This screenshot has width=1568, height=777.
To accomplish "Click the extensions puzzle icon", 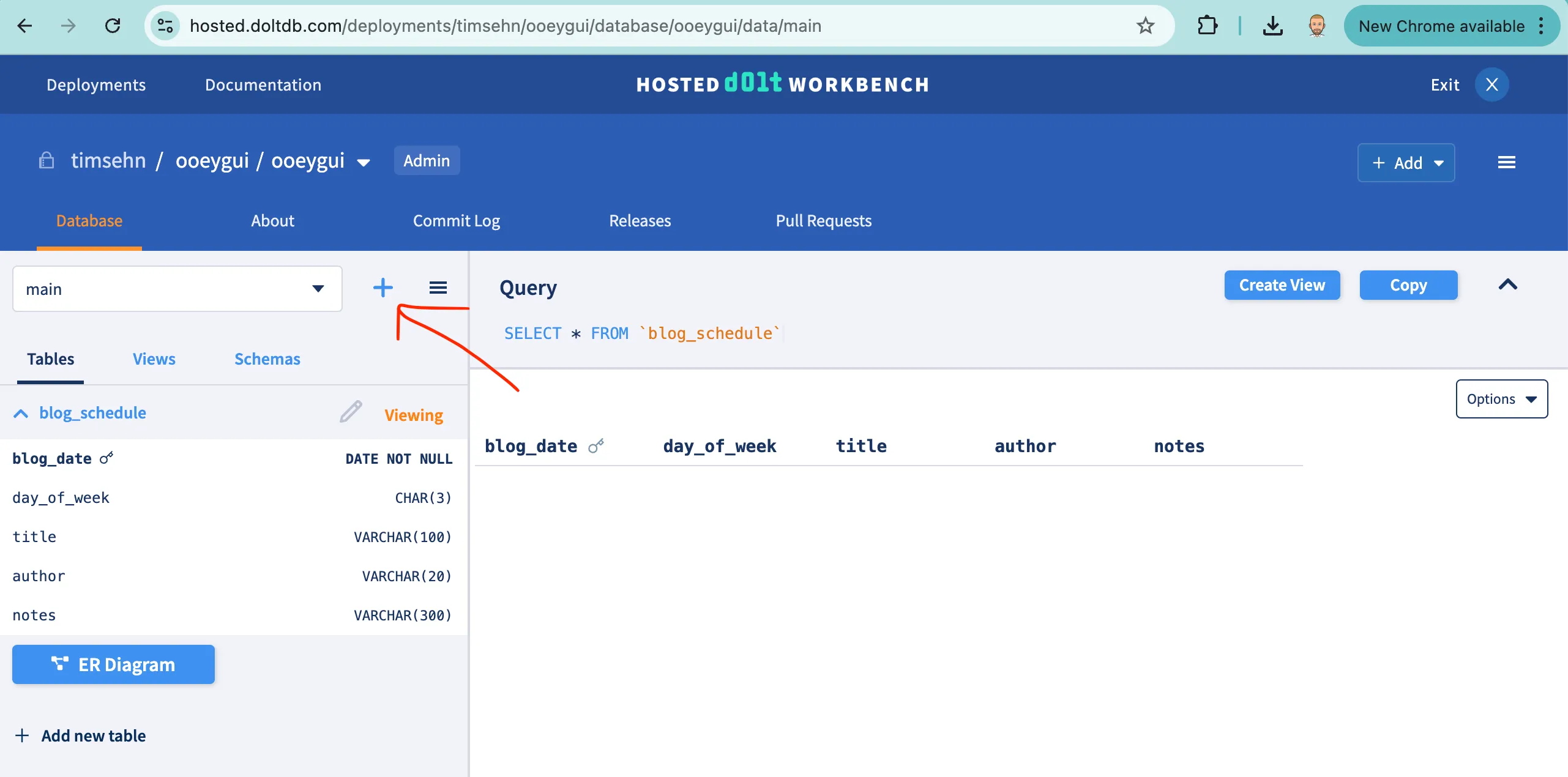I will [1207, 26].
